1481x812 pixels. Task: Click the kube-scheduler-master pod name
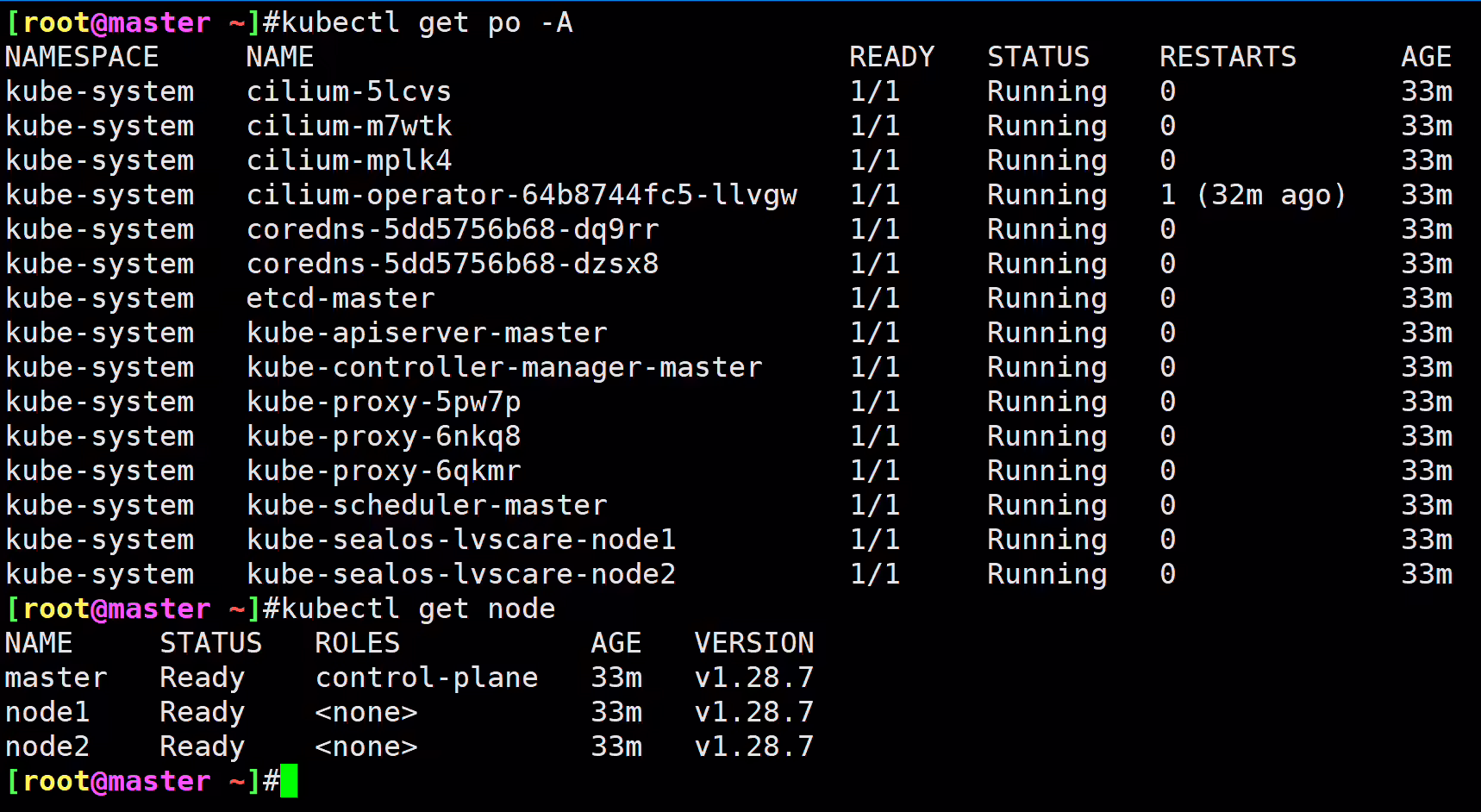[427, 505]
